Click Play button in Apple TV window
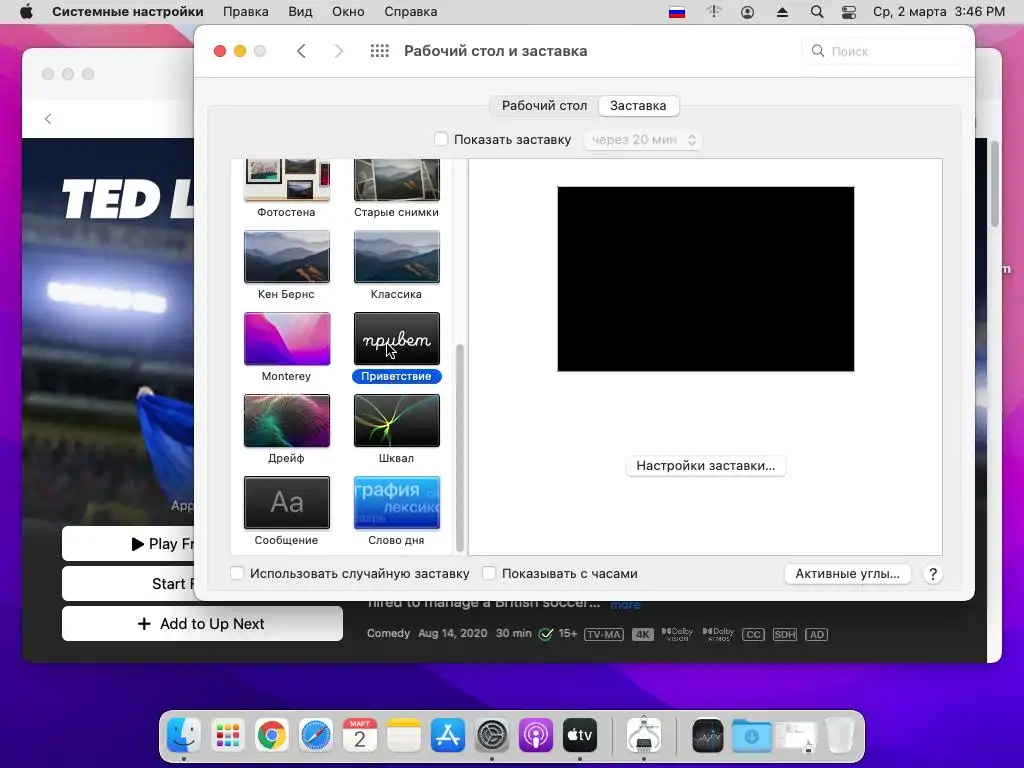Screen dimensions: 1024x768 (128, 543)
